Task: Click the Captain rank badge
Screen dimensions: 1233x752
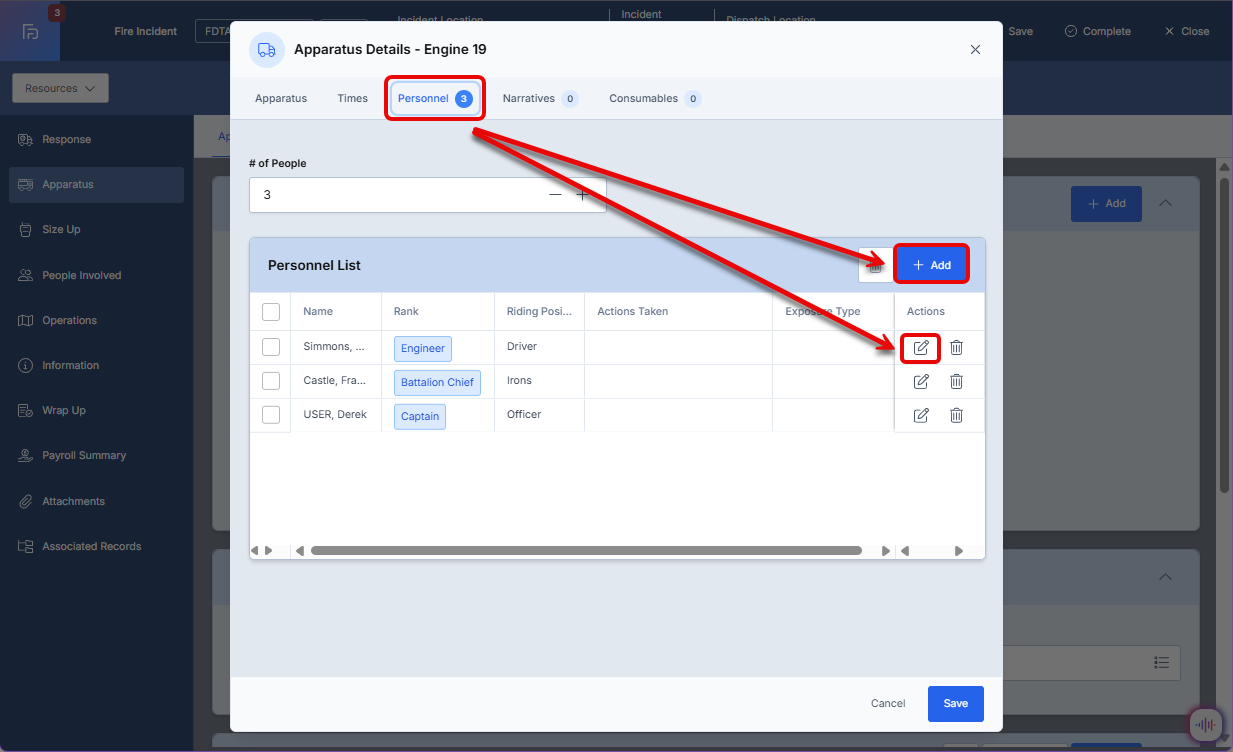Action: (420, 417)
